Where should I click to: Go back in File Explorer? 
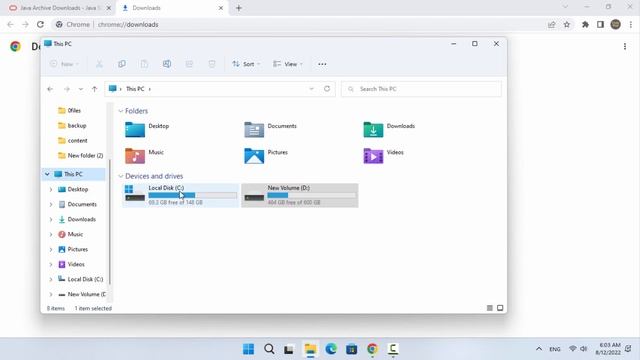pyautogui.click(x=50, y=89)
